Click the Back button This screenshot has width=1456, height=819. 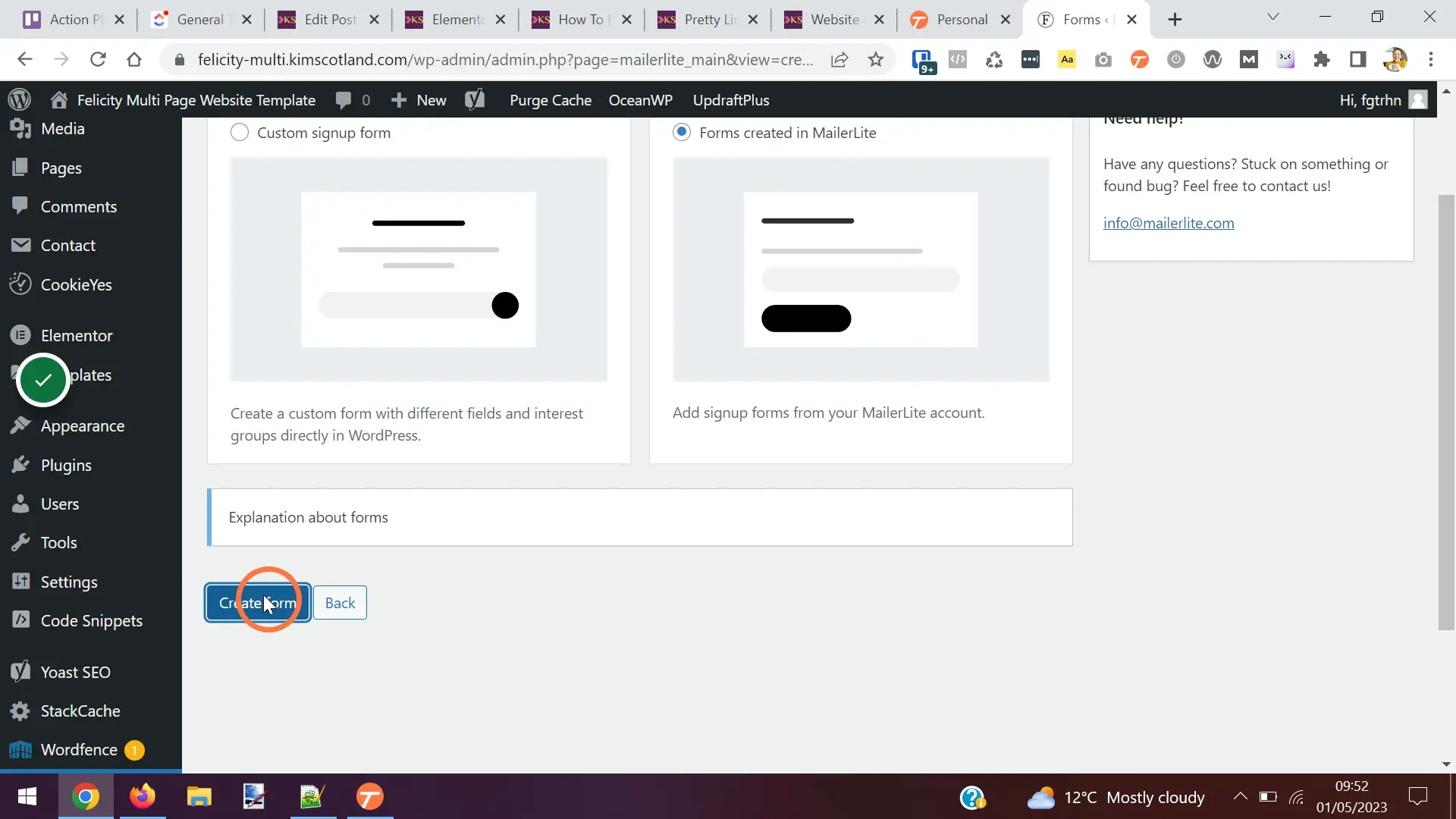(340, 603)
